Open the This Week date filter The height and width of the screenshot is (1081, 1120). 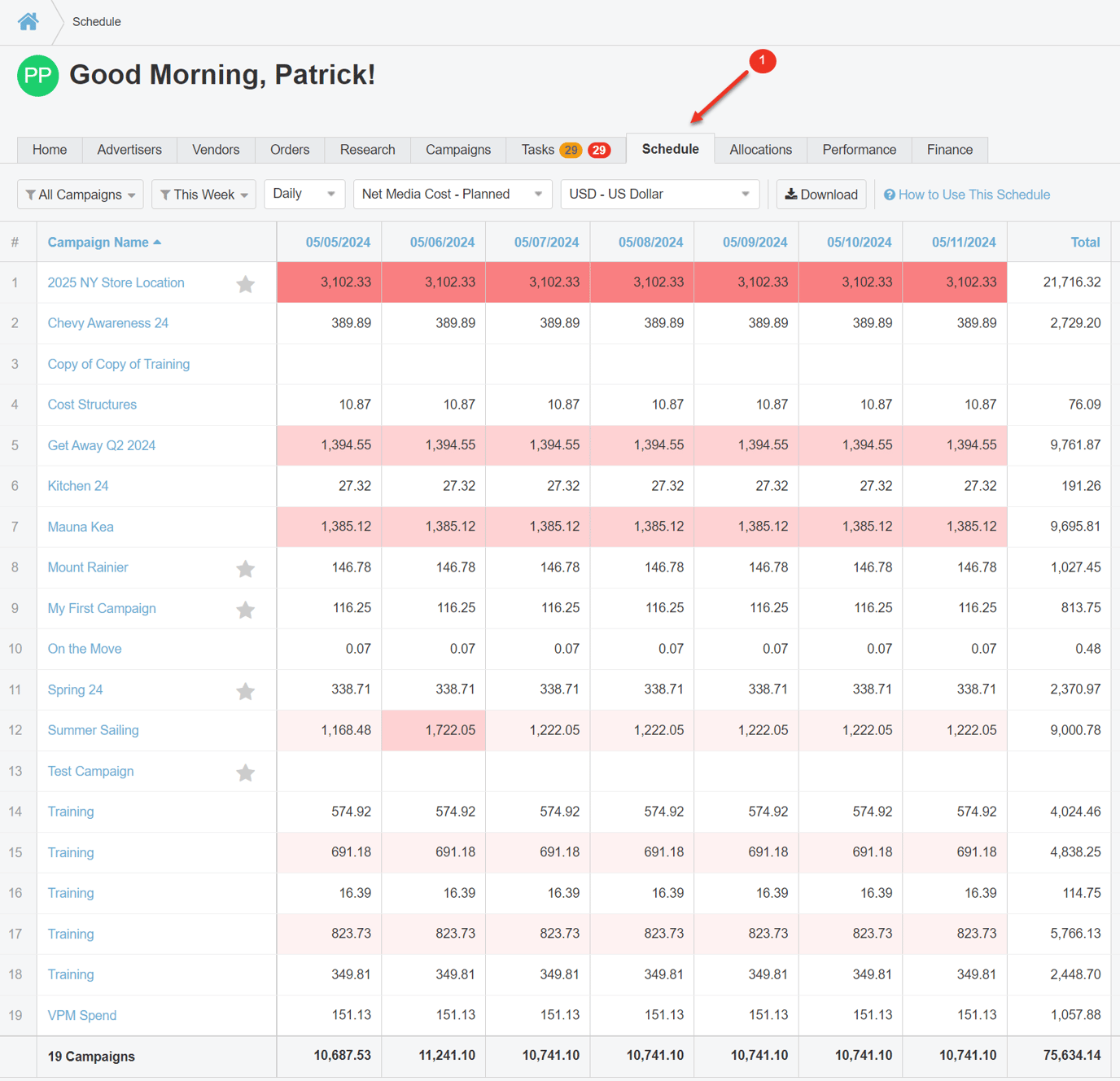[203, 195]
